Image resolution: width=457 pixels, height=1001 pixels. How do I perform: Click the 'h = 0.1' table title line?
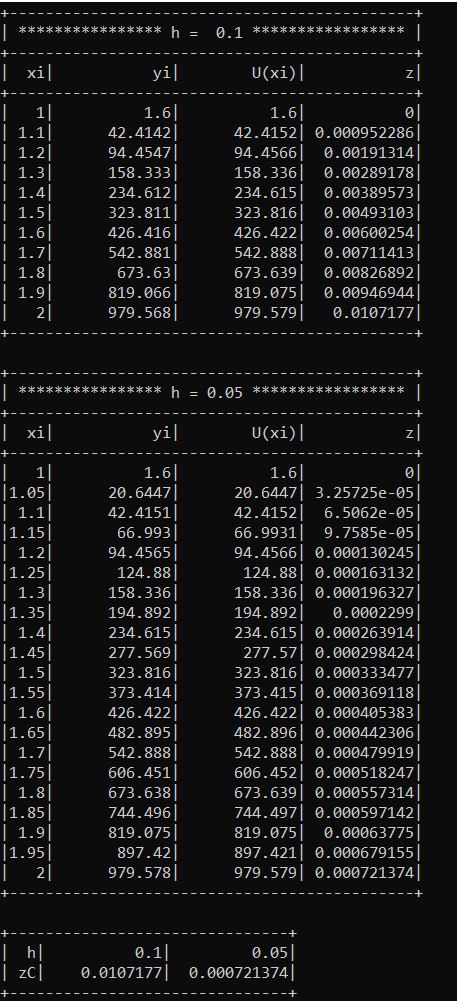click(x=211, y=32)
